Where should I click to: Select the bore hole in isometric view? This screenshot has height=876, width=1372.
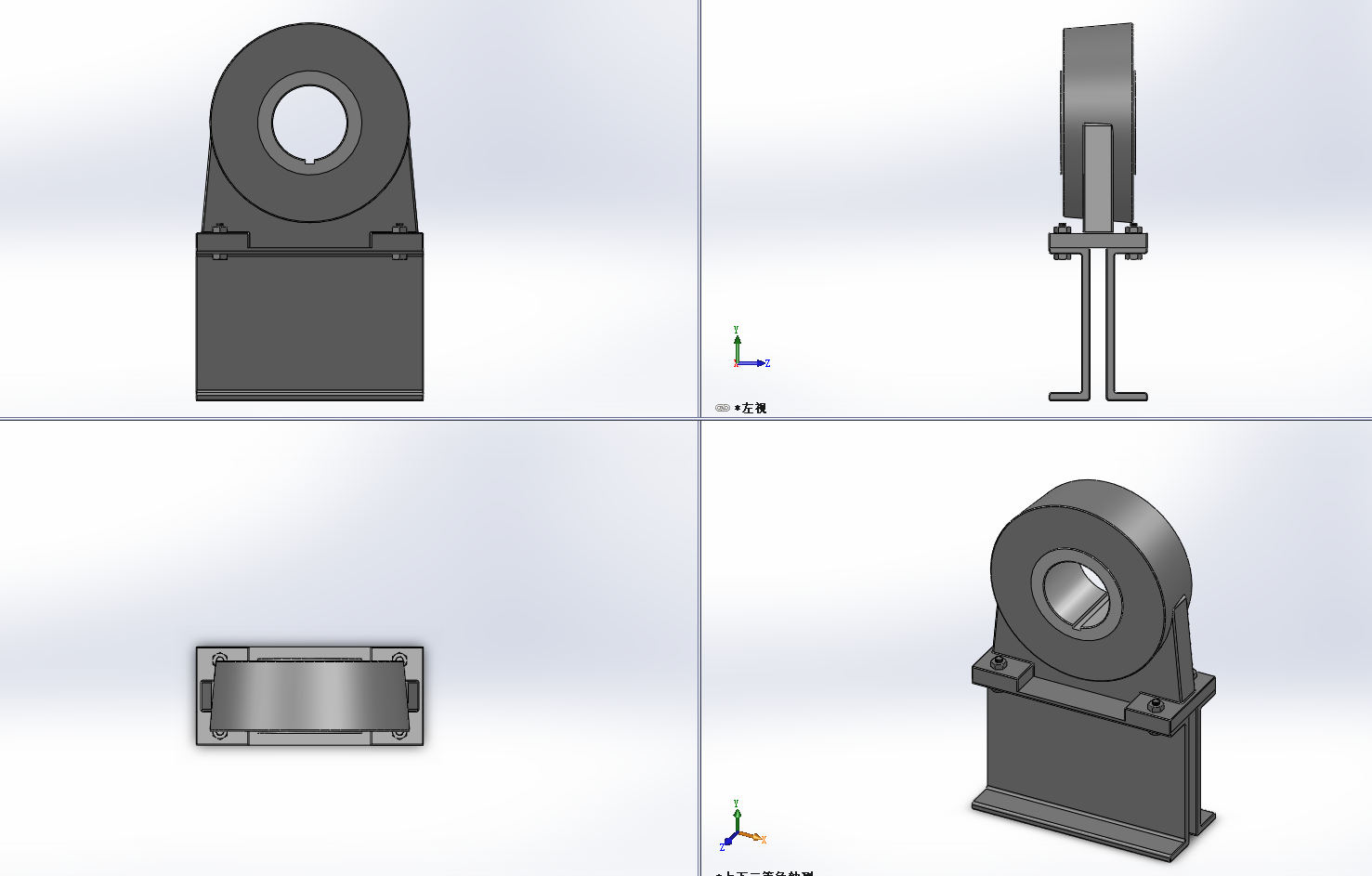tap(1078, 593)
